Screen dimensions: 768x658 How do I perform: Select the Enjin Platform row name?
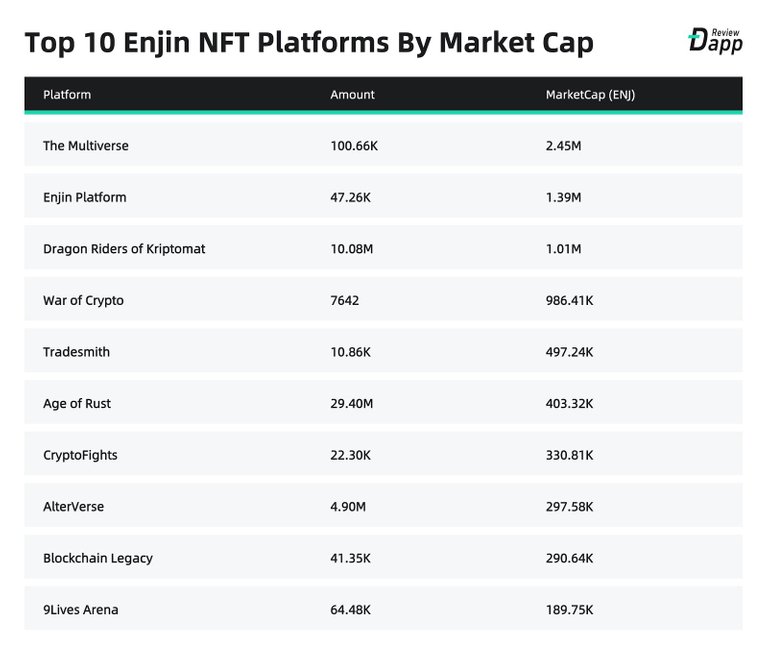pyautogui.click(x=85, y=197)
